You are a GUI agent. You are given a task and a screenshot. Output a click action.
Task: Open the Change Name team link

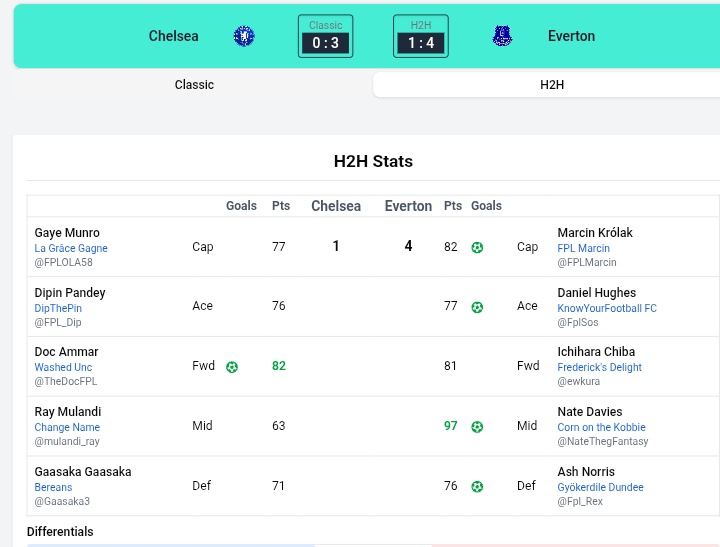click(x=67, y=427)
